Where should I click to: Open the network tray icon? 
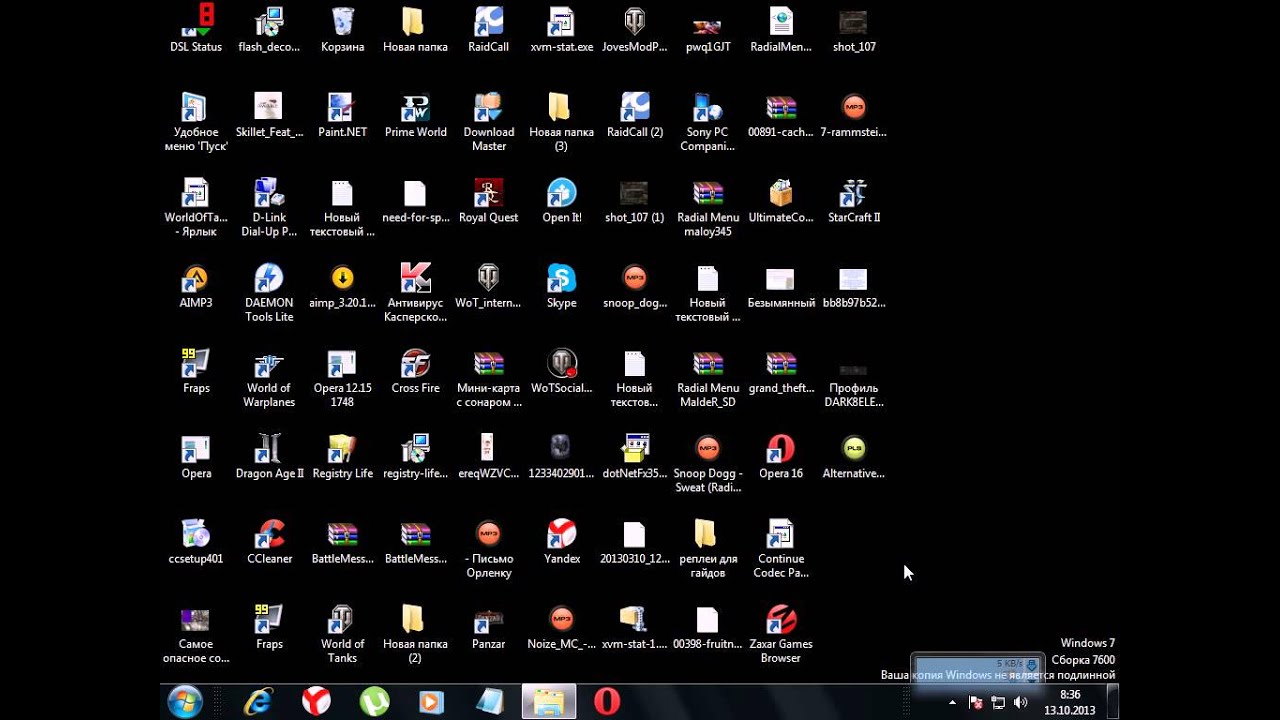[x=998, y=703]
